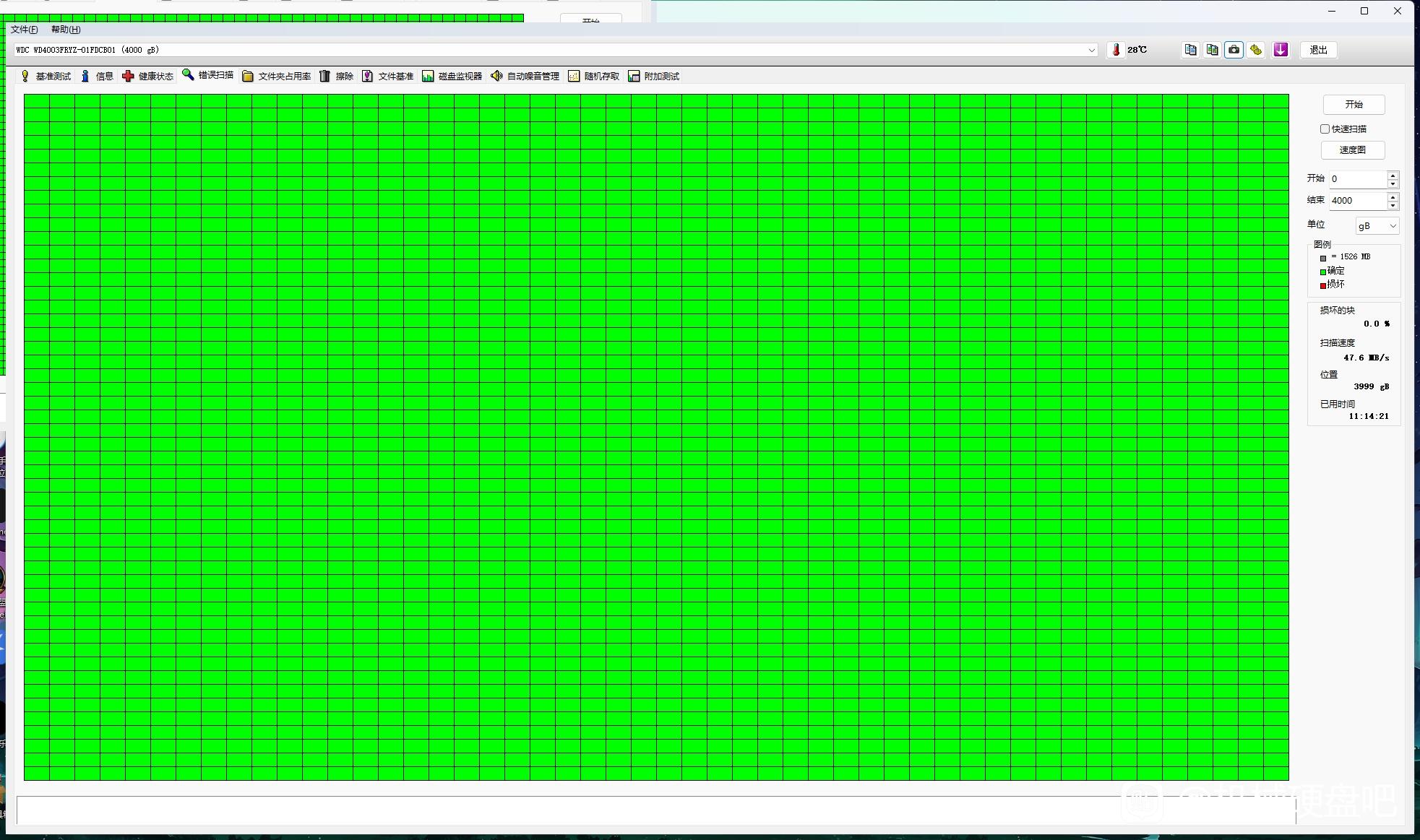Viewport: 1420px width, 840px height.
Task: Select the 错误扫描 error scan tab
Action: [x=208, y=75]
